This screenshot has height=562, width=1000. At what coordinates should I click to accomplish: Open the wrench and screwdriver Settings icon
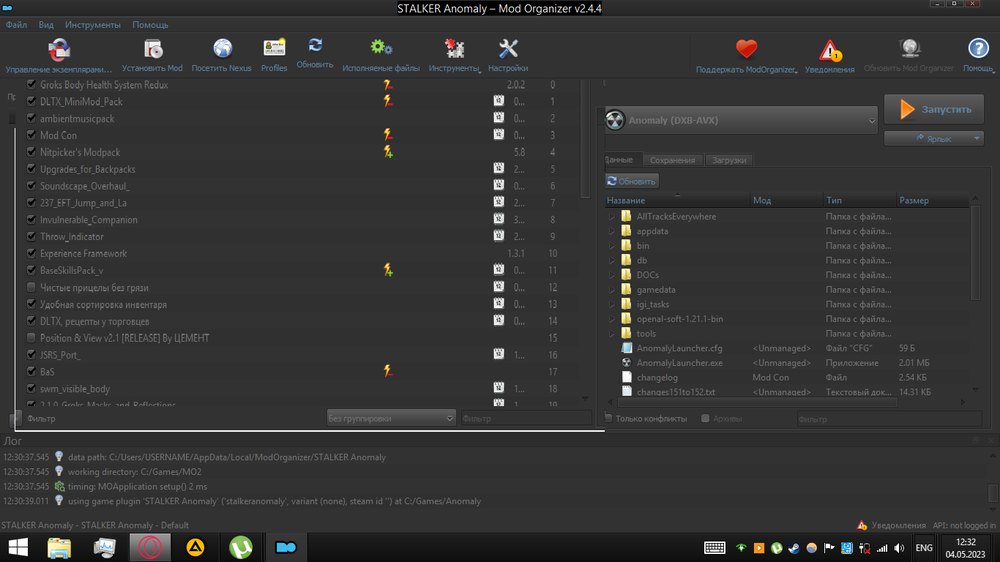pos(508,49)
